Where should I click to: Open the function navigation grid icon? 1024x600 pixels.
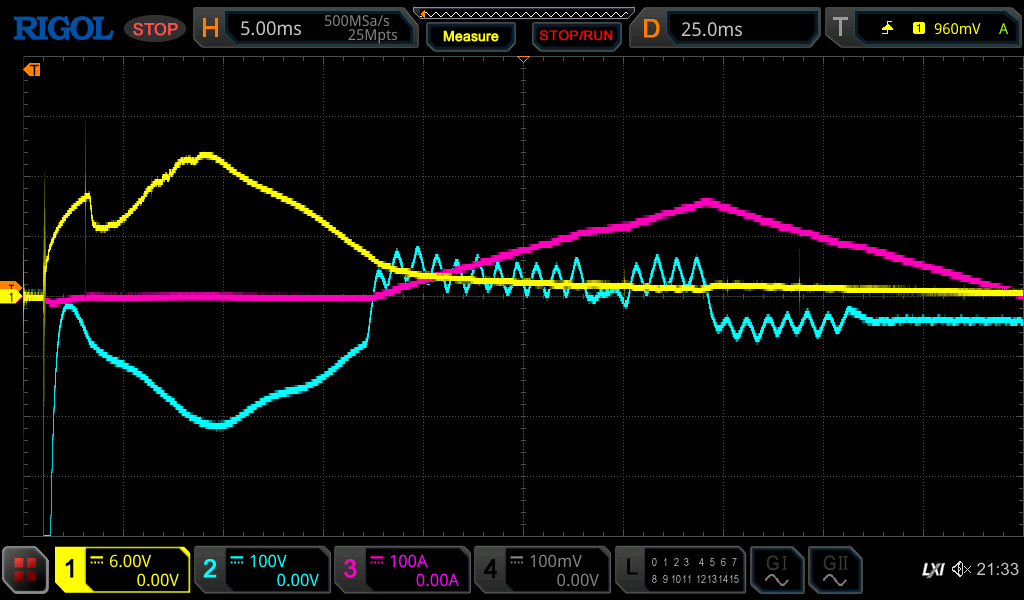[26, 570]
